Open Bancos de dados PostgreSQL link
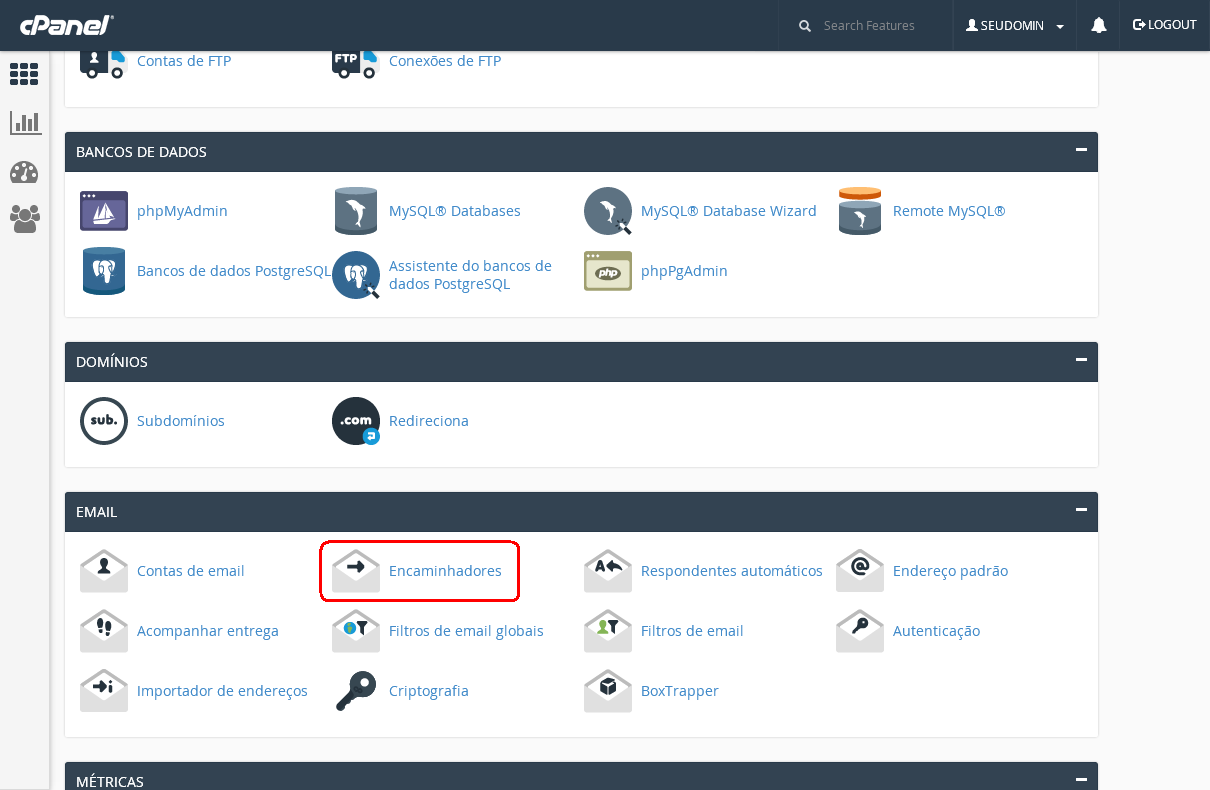 point(234,271)
